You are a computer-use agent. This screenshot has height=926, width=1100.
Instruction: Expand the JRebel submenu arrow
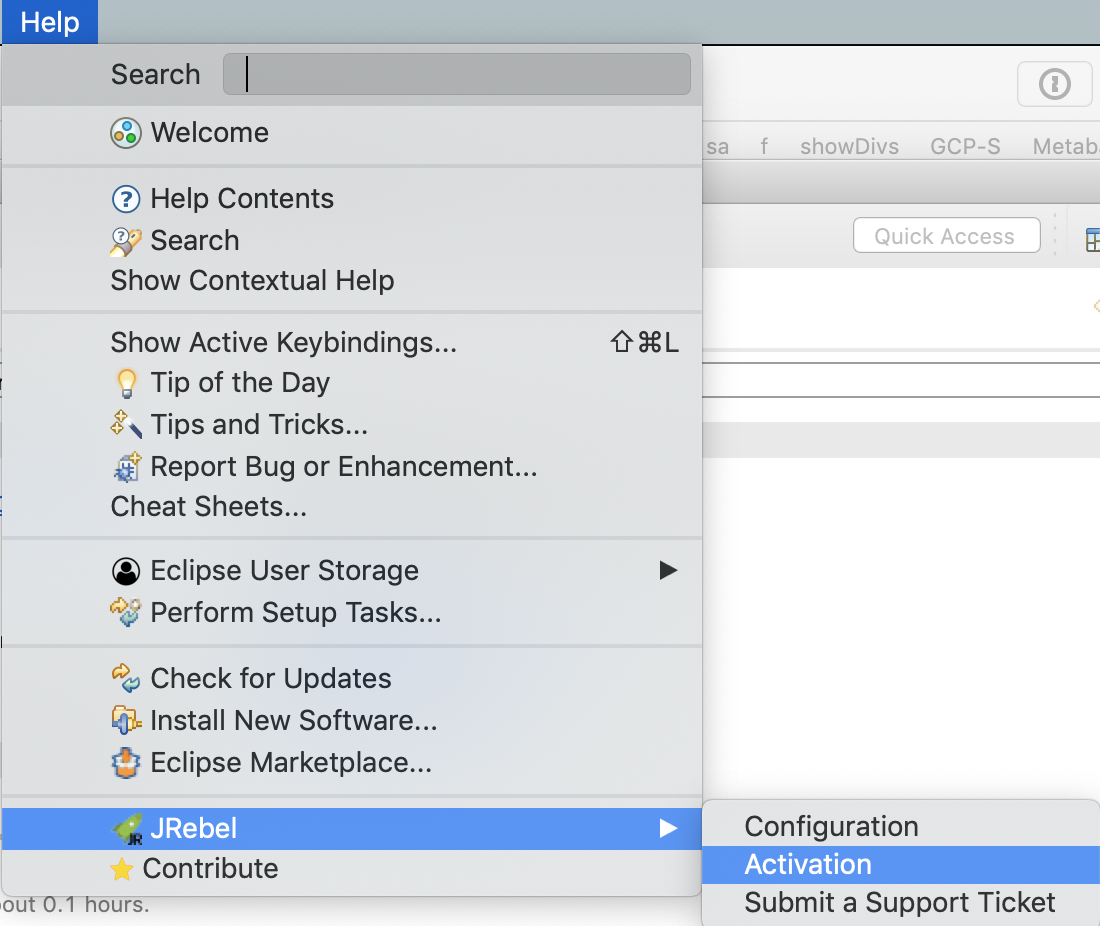(668, 829)
